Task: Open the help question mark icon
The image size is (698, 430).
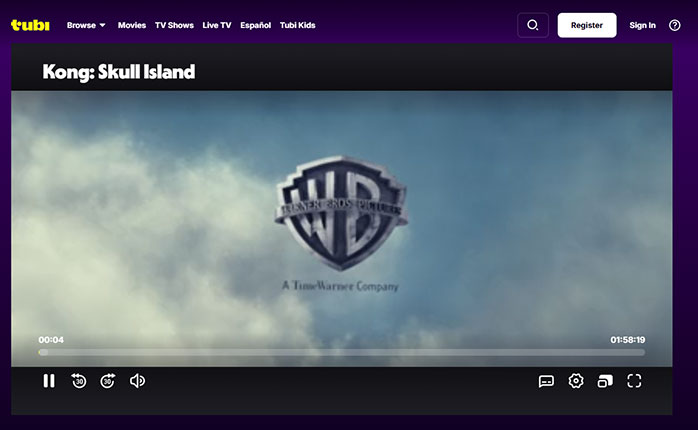Action: [x=674, y=25]
